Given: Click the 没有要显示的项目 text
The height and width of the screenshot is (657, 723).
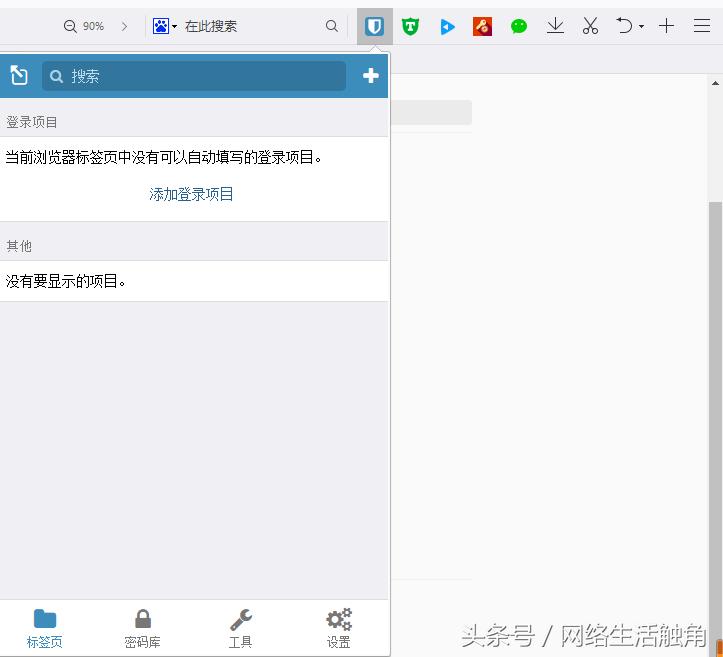Looking at the screenshot, I should click(65, 281).
